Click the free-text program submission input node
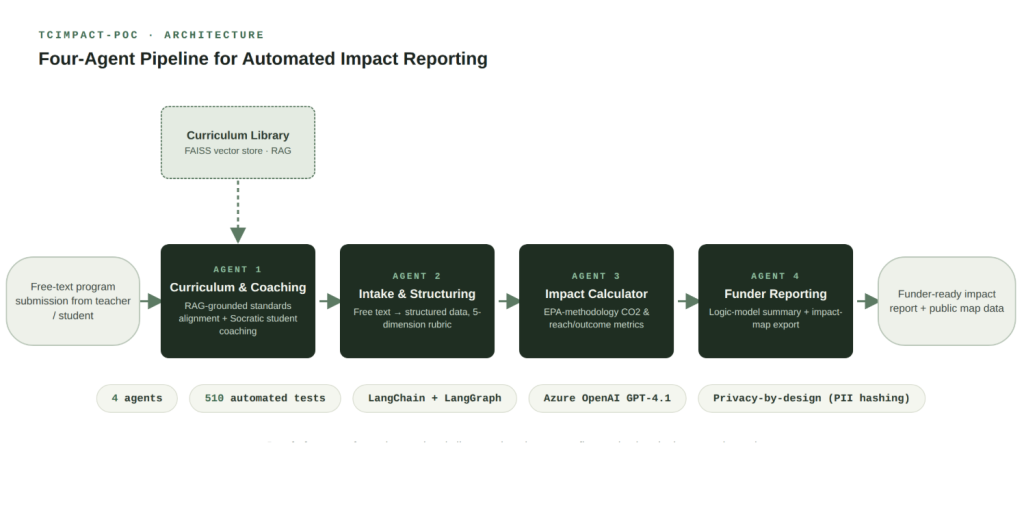The height and width of the screenshot is (510, 1024). (x=73, y=301)
